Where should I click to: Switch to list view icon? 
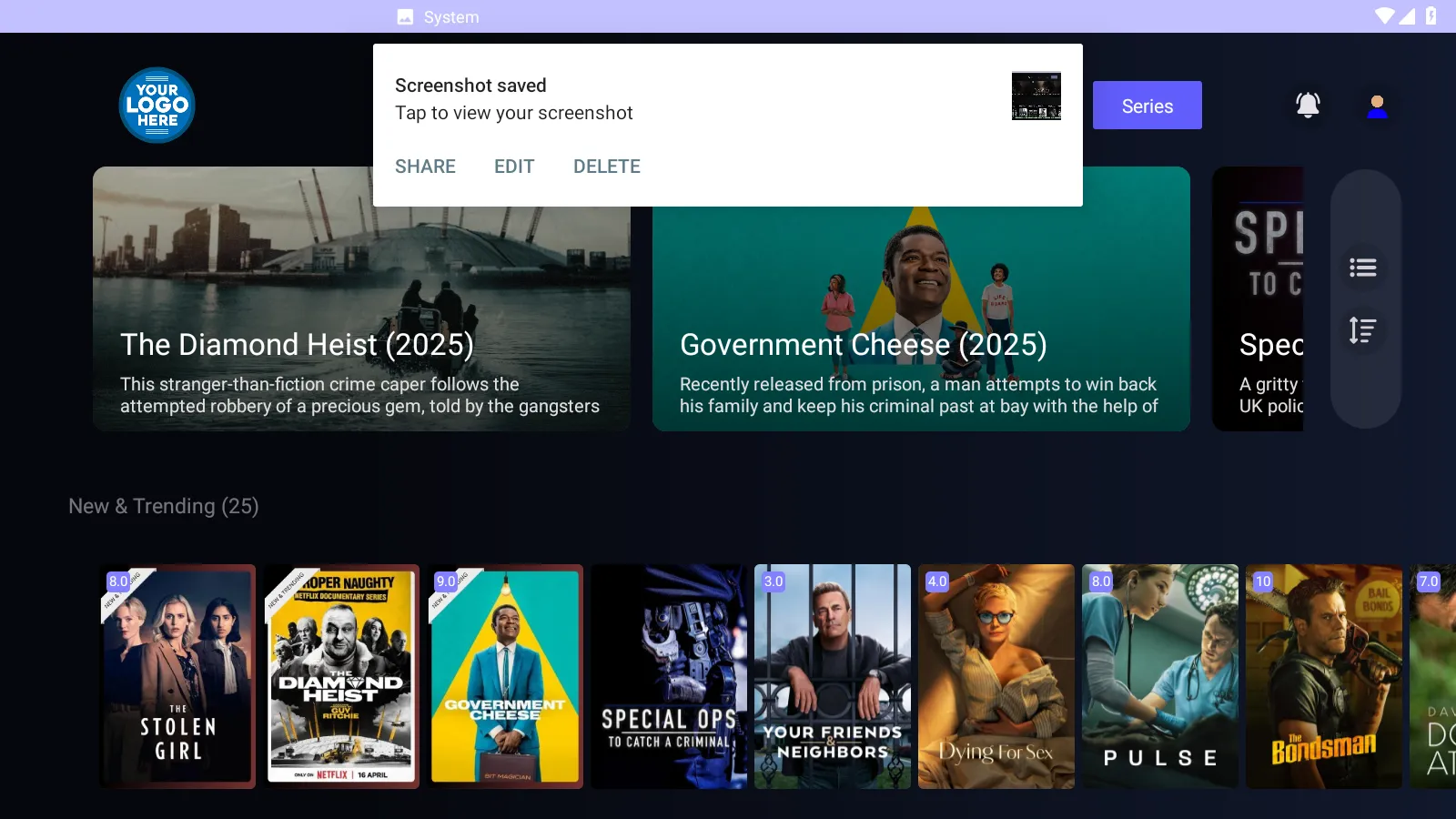pyautogui.click(x=1362, y=268)
